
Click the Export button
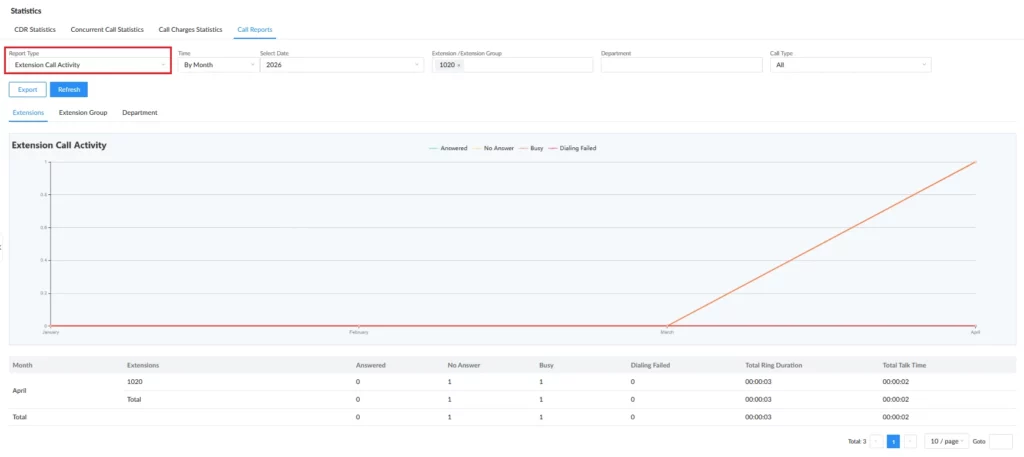pos(27,89)
